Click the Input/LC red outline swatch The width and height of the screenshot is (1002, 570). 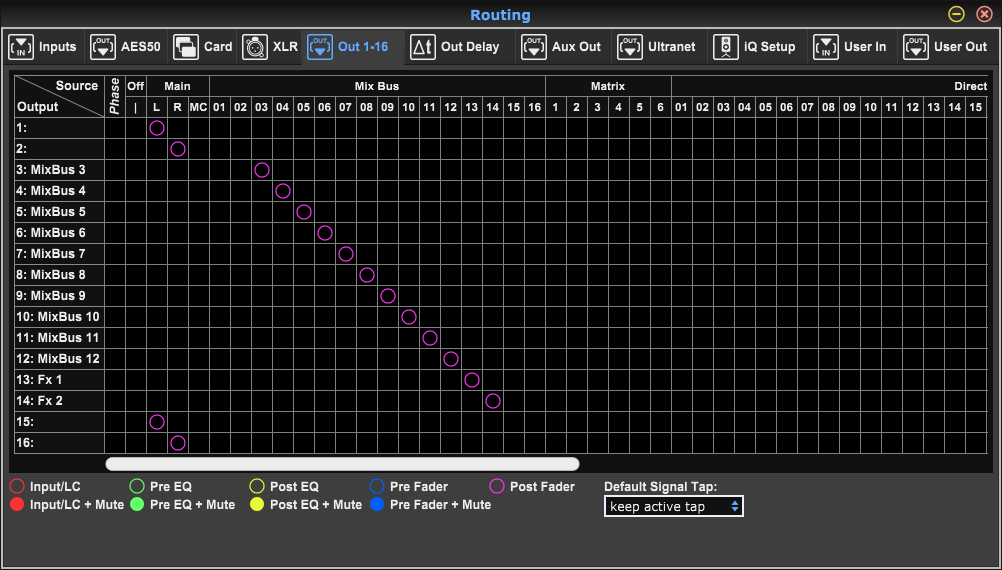pos(17,486)
